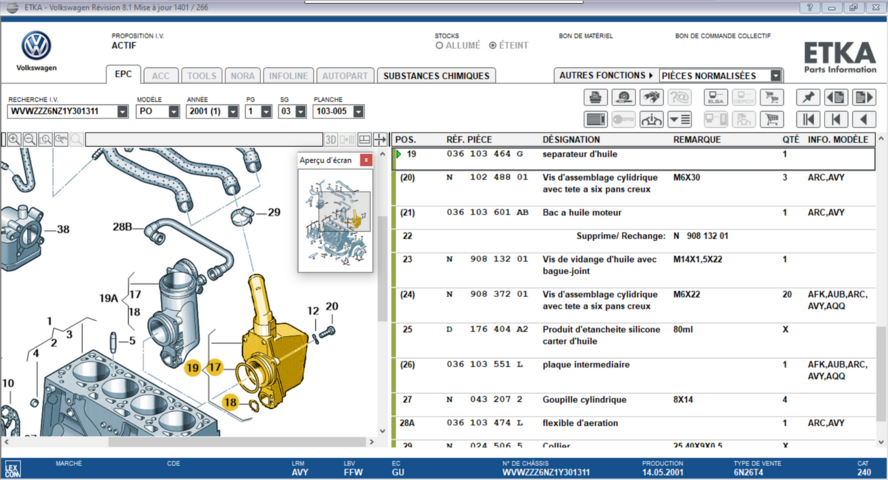
Task: Select row (21) Bac a huile moteur
Action: [634, 217]
